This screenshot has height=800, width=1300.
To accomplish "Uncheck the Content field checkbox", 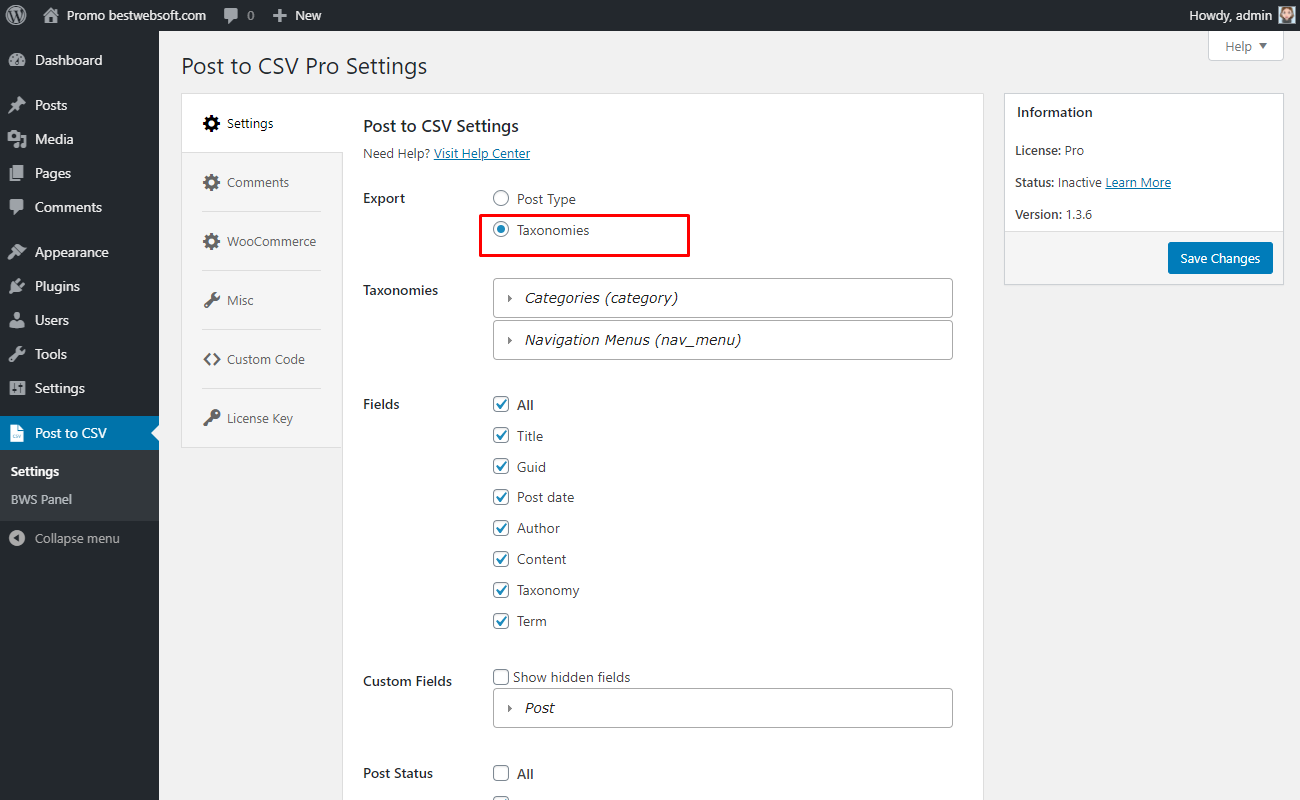I will click(501, 559).
